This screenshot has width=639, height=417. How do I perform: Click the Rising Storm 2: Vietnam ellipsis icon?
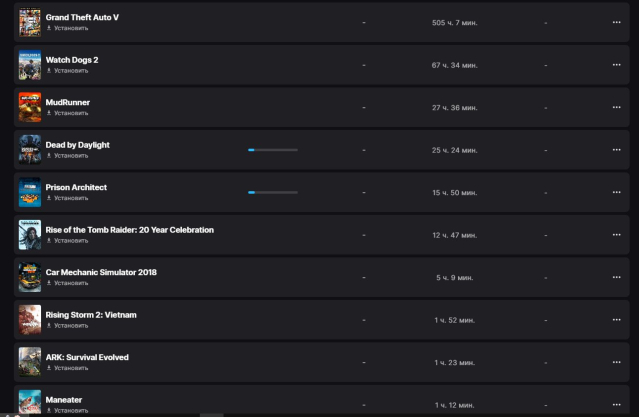click(x=616, y=320)
